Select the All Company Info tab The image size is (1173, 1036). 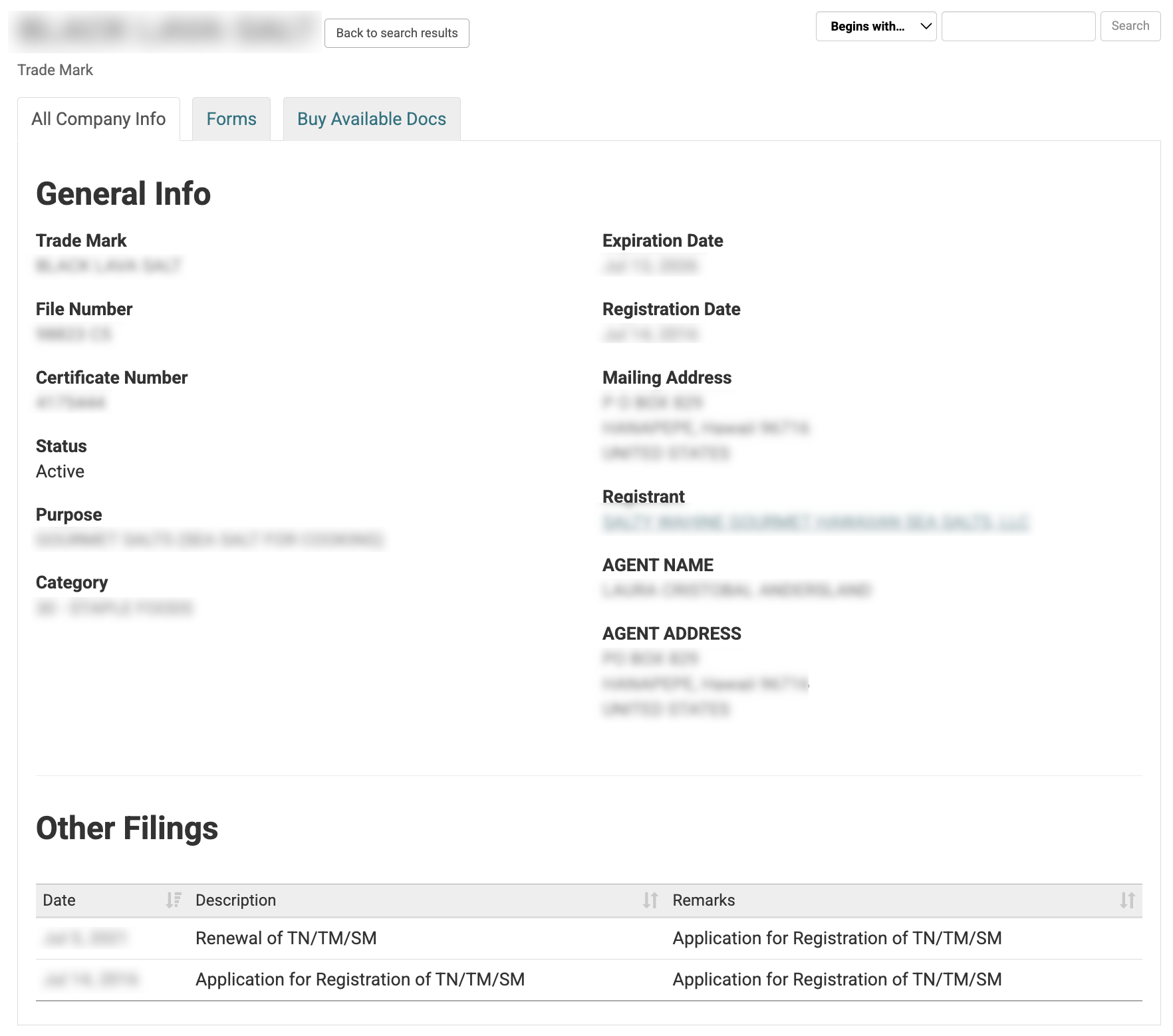98,119
